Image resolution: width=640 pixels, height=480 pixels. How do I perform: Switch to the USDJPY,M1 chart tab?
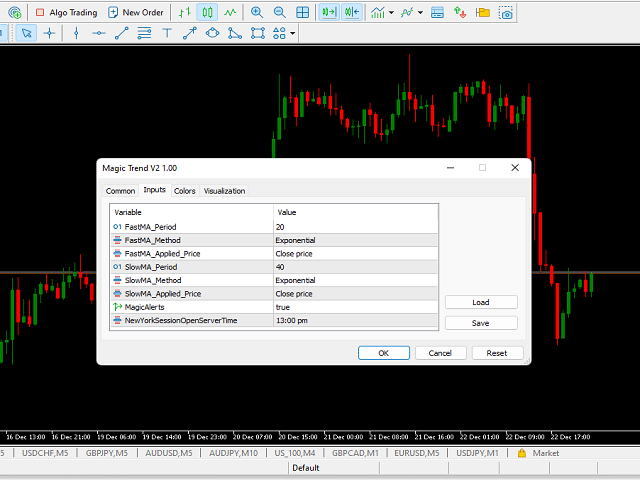pyautogui.click(x=477, y=453)
